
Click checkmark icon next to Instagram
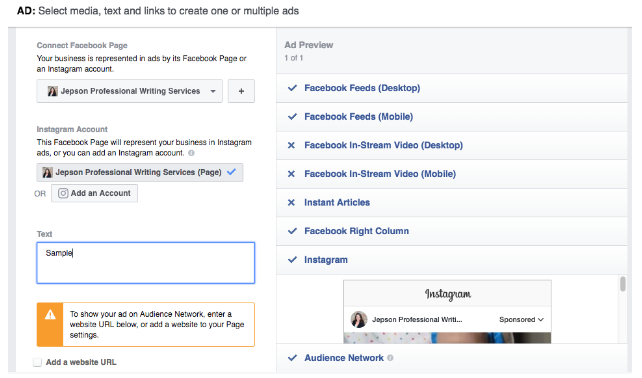292,260
